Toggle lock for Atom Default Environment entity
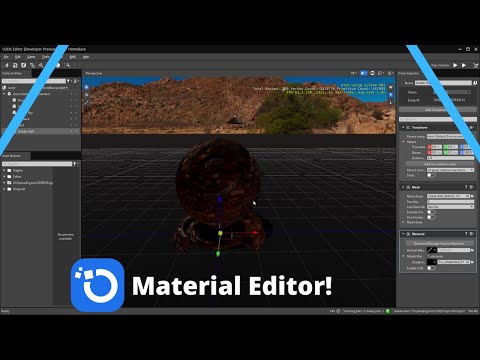The image size is (480, 360). pyautogui.click(x=76, y=94)
